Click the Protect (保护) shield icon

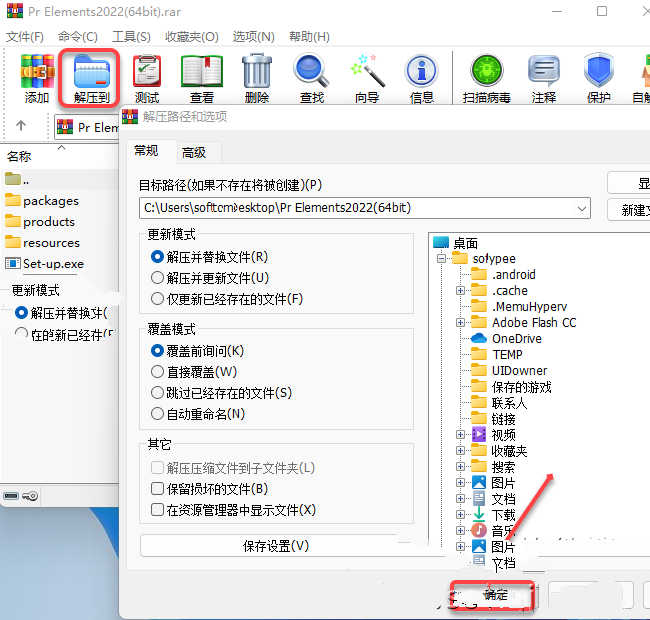click(x=599, y=78)
